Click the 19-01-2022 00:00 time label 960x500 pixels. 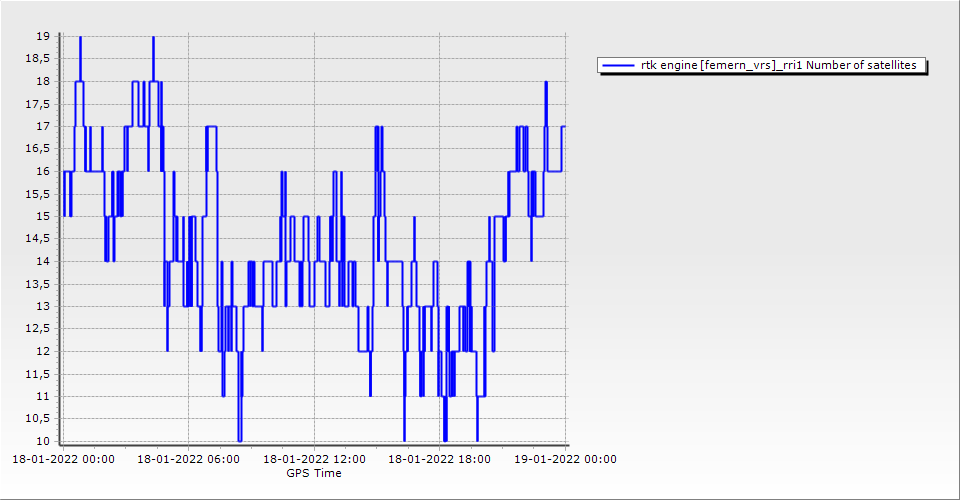click(565, 459)
